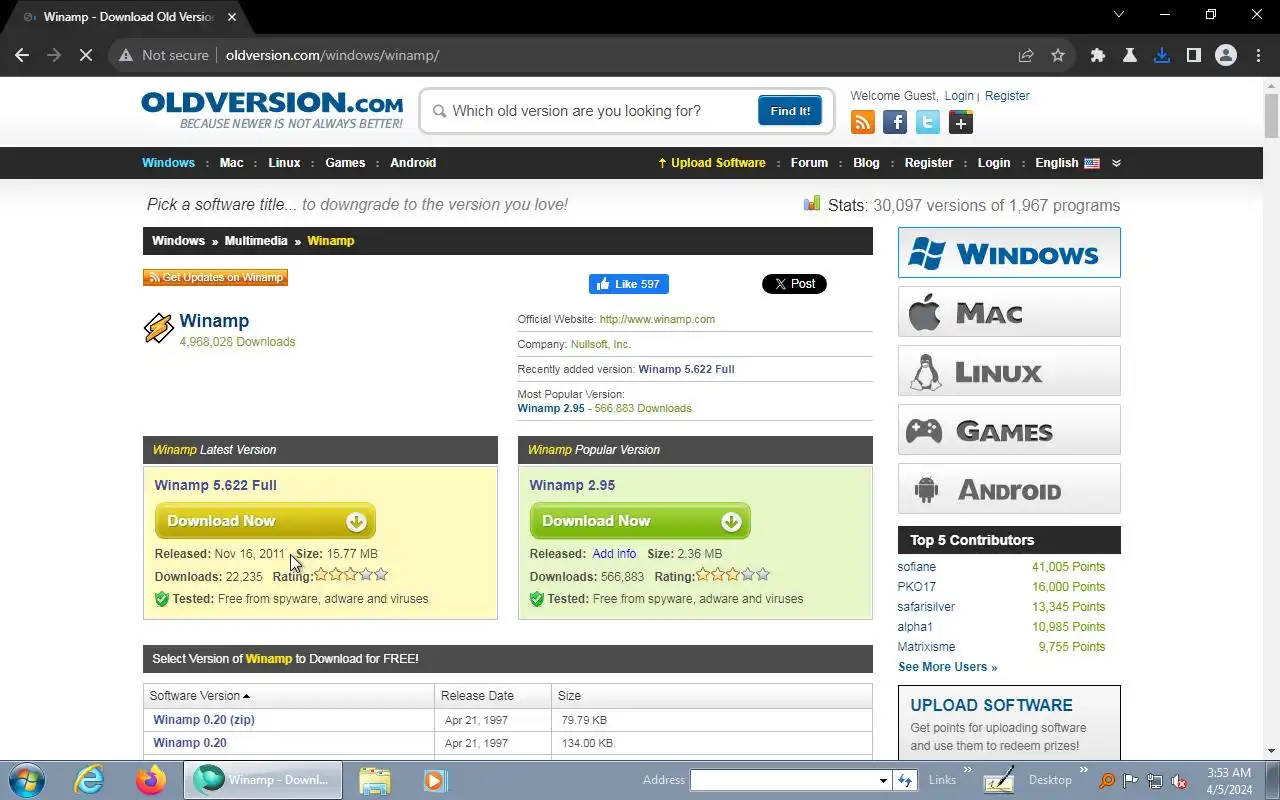Image resolution: width=1280 pixels, height=800 pixels.
Task: Click the stats bar chart icon
Action: 812,204
